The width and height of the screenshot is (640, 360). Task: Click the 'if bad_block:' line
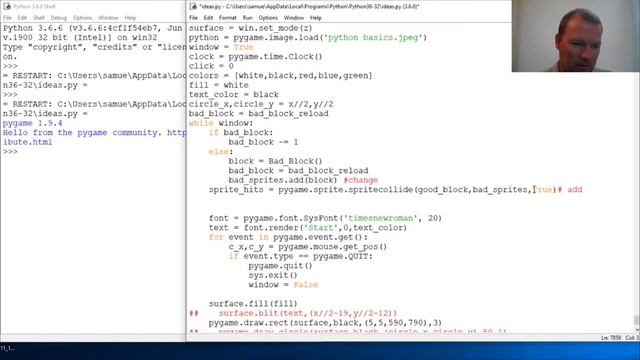pos(241,133)
